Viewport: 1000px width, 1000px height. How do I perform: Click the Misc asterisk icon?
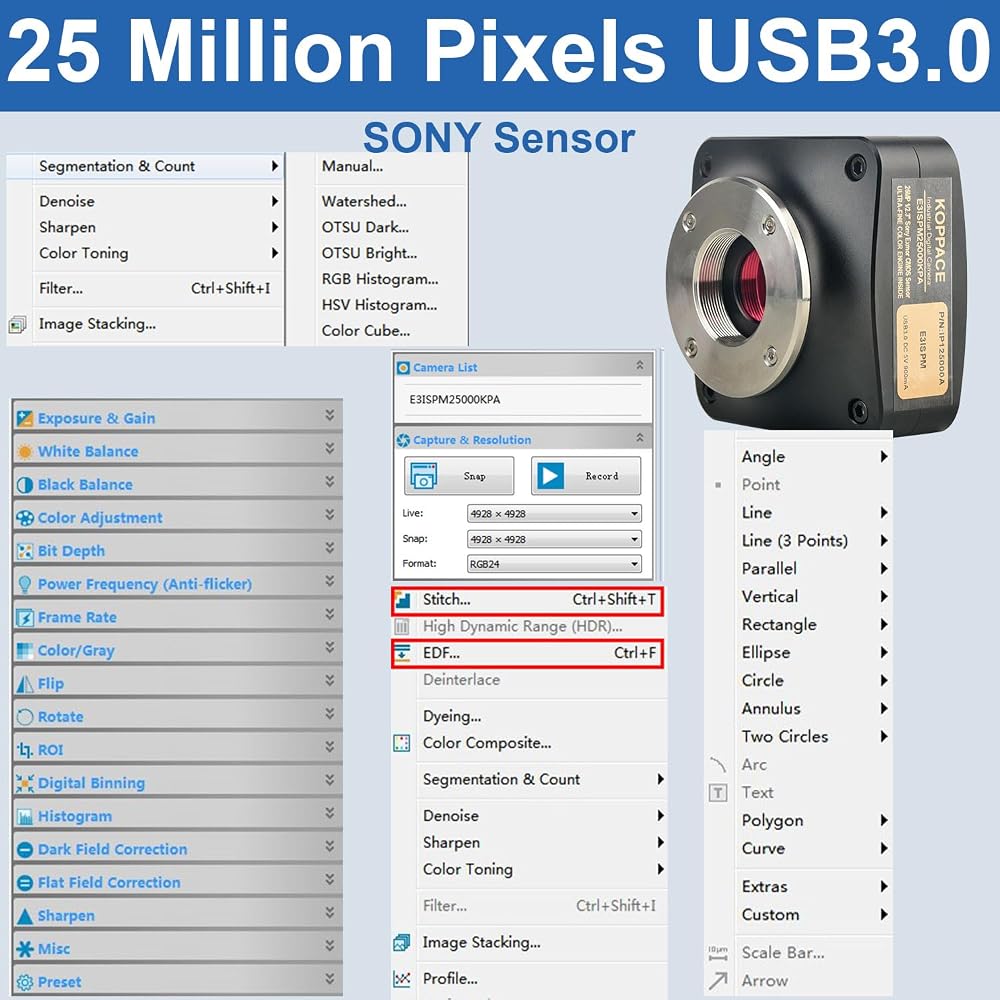[x=25, y=949]
